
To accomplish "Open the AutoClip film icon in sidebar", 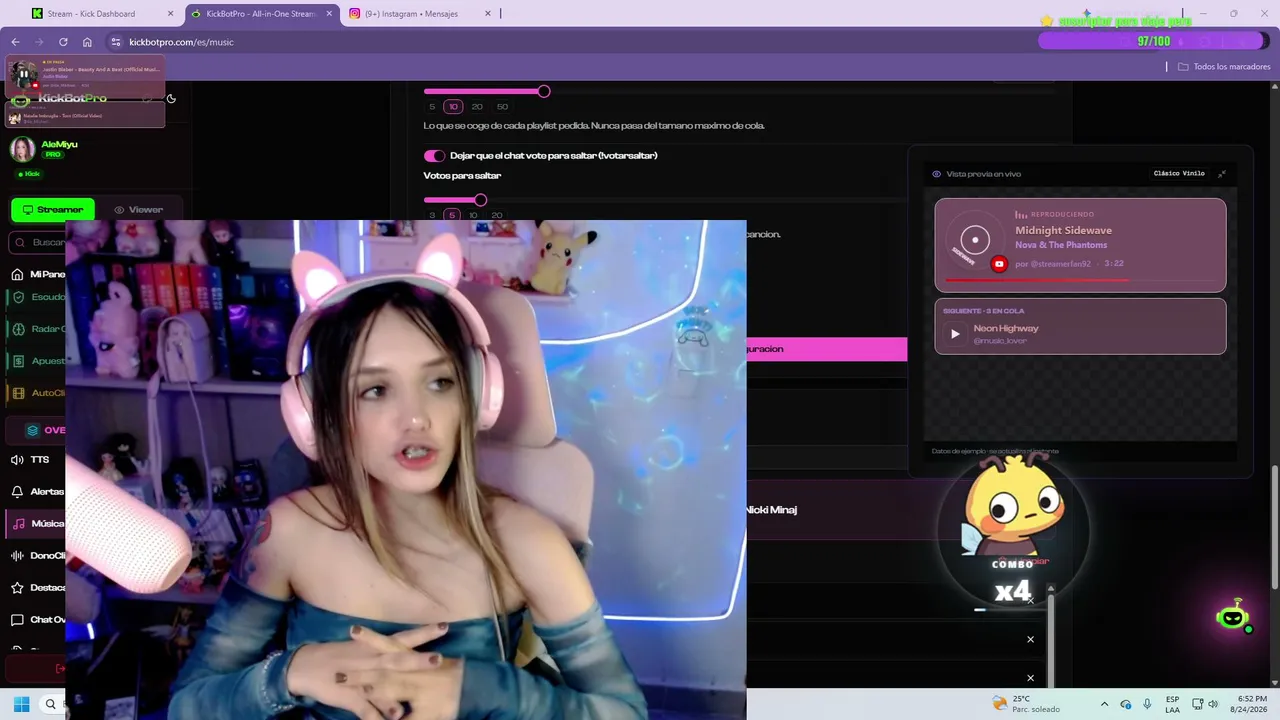I will (17, 393).
